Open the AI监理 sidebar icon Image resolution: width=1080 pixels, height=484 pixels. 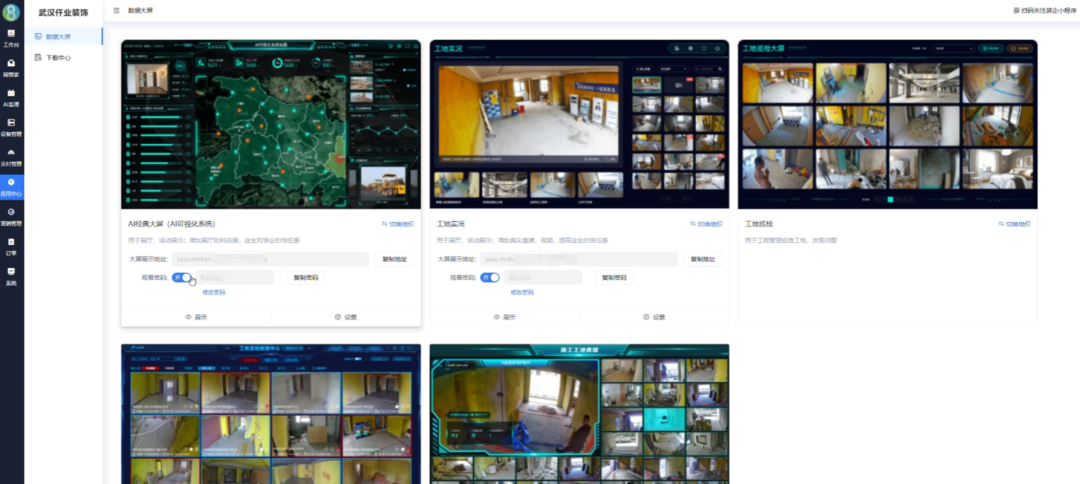tap(11, 97)
